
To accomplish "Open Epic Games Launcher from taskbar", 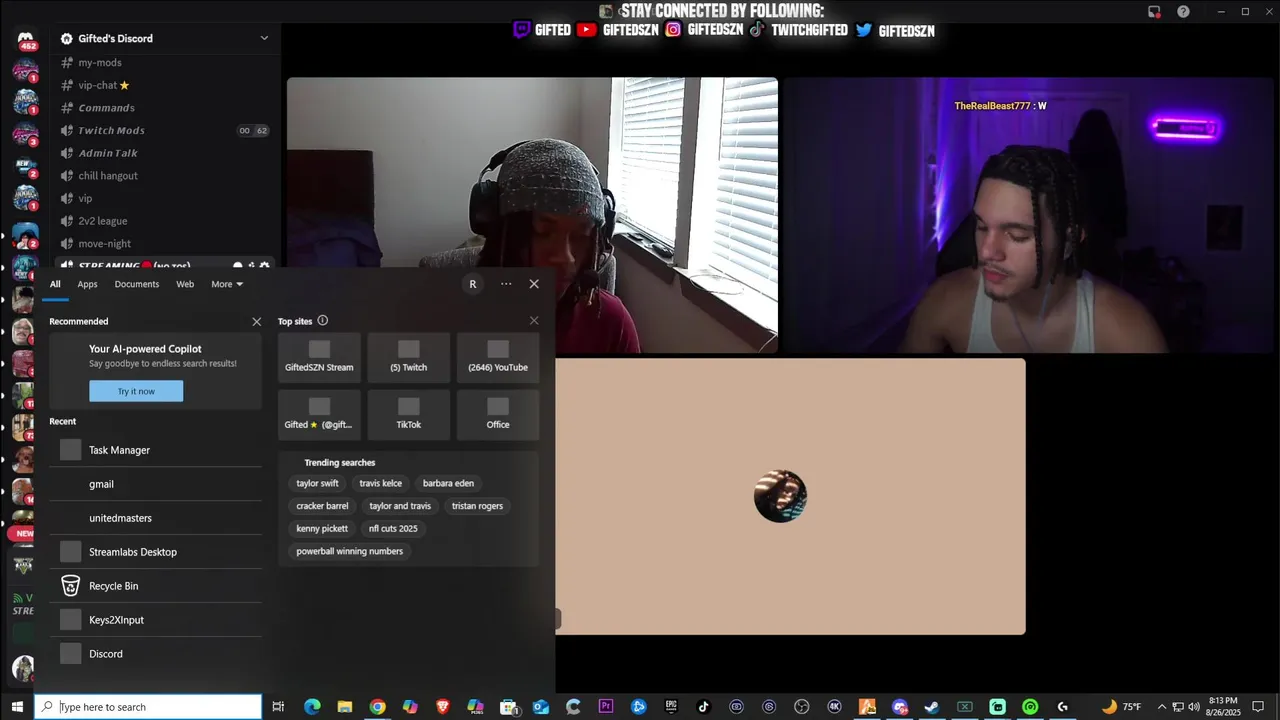I will [x=671, y=707].
